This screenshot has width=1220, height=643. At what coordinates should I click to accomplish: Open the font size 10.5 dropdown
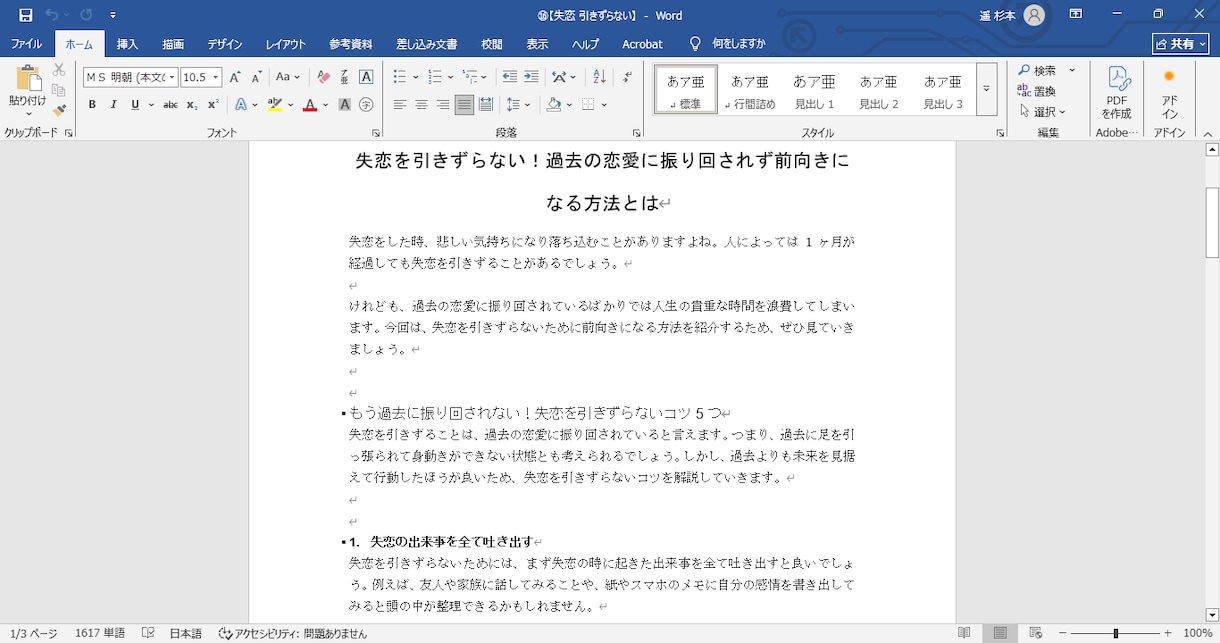coord(216,77)
